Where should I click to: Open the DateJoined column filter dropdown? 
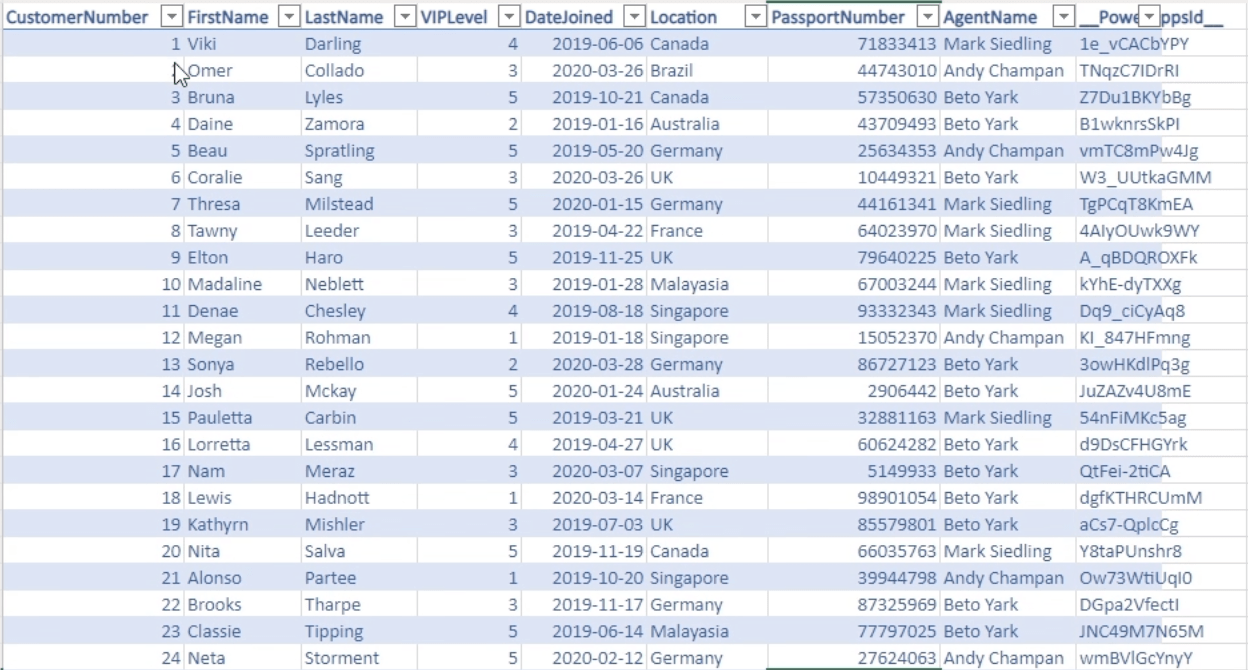[634, 17]
